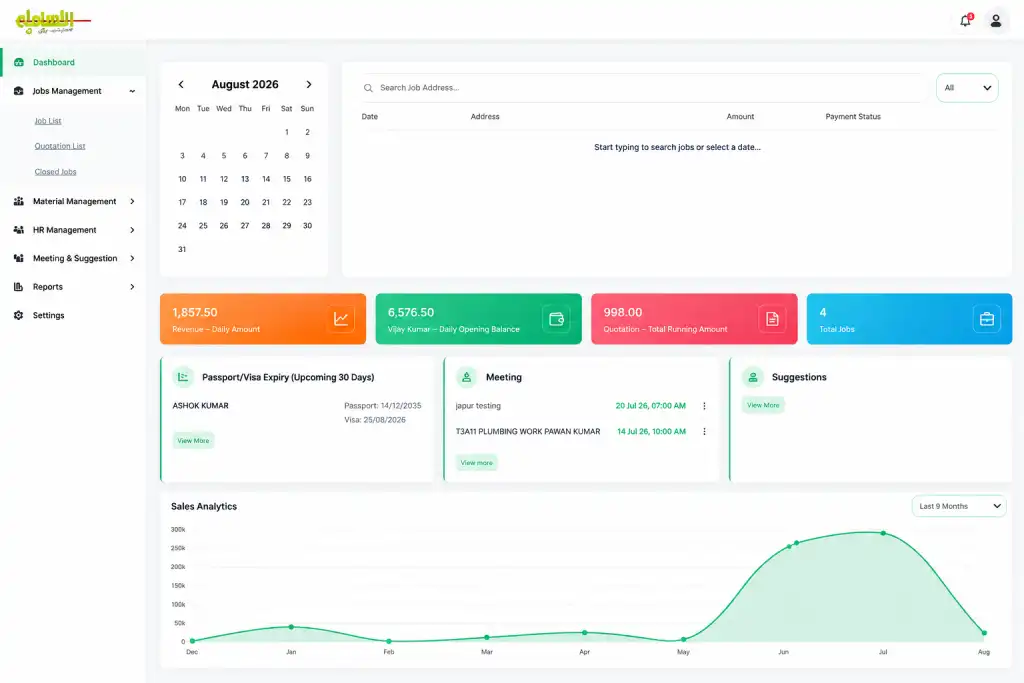Click the Reports sidebar icon

pyautogui.click(x=19, y=287)
